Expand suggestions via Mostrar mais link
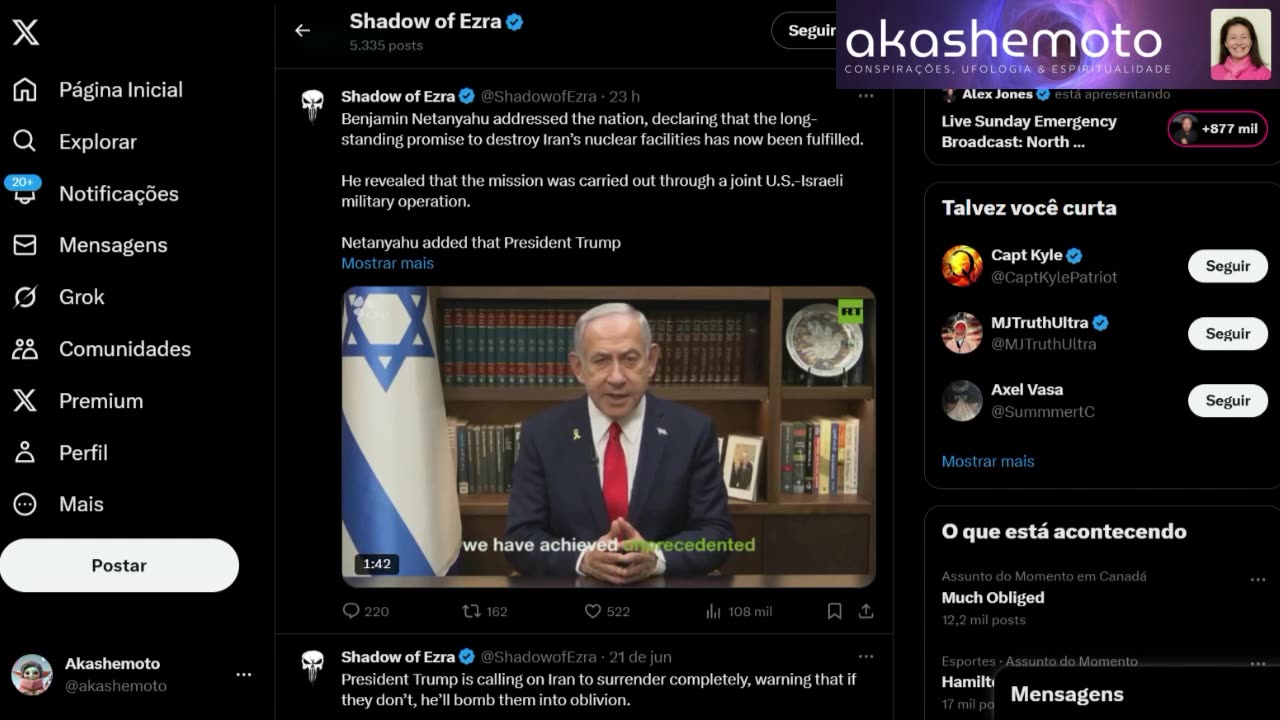Image resolution: width=1280 pixels, height=720 pixels. (x=987, y=461)
